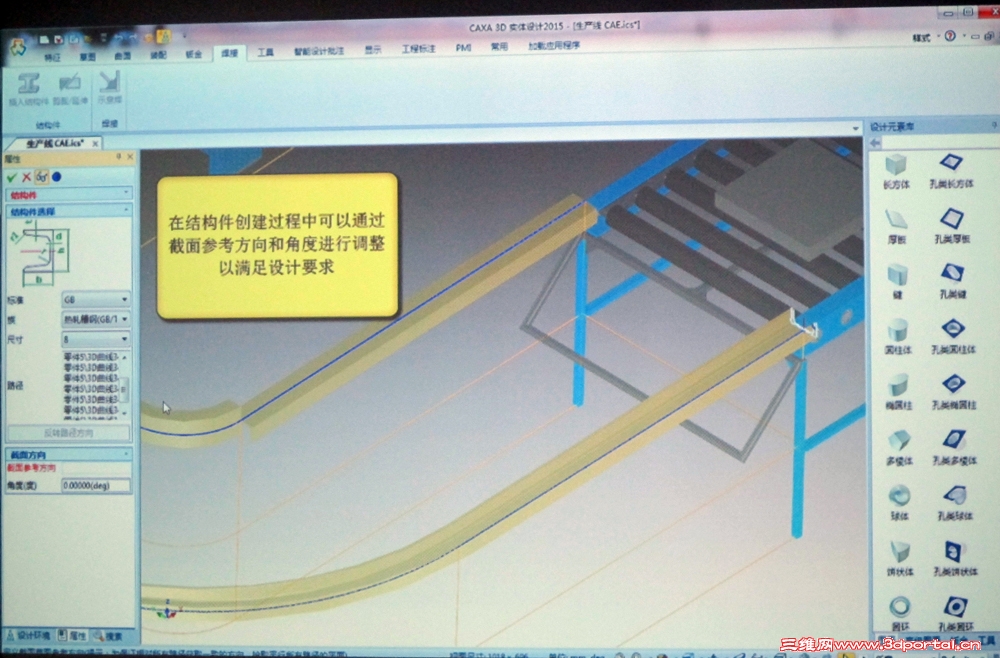The width and height of the screenshot is (1000, 658).
Task: Click the help question mark icon
Action: coord(950,36)
